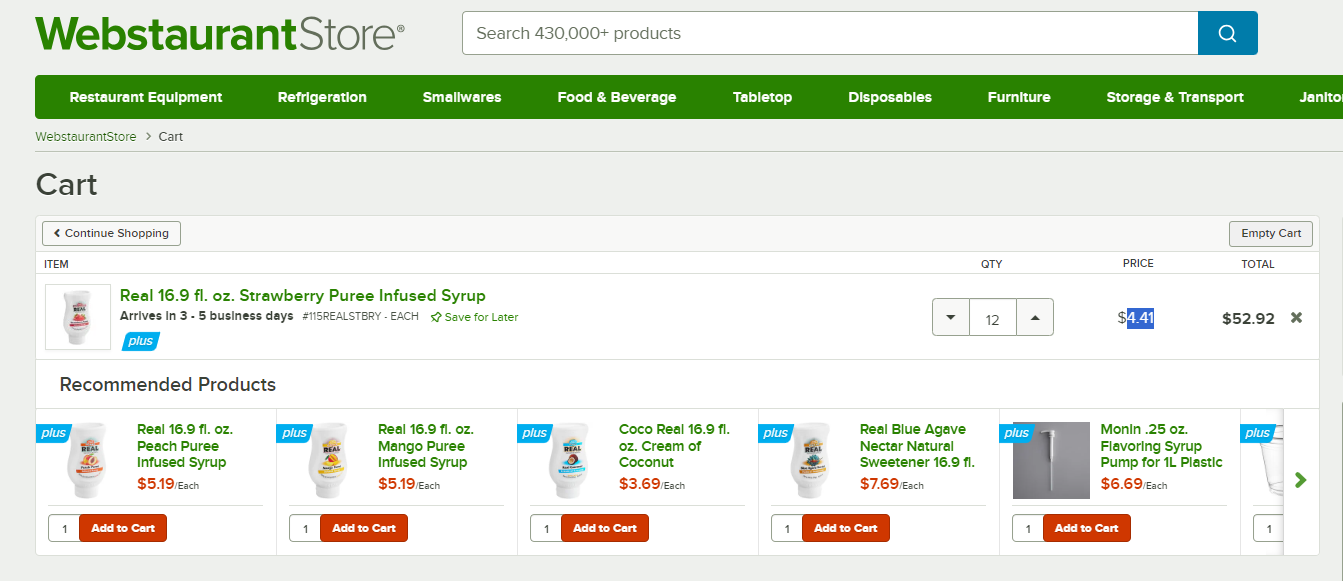Click the Empty Cart button
Screen dimensions: 1343x581
tap(1271, 233)
